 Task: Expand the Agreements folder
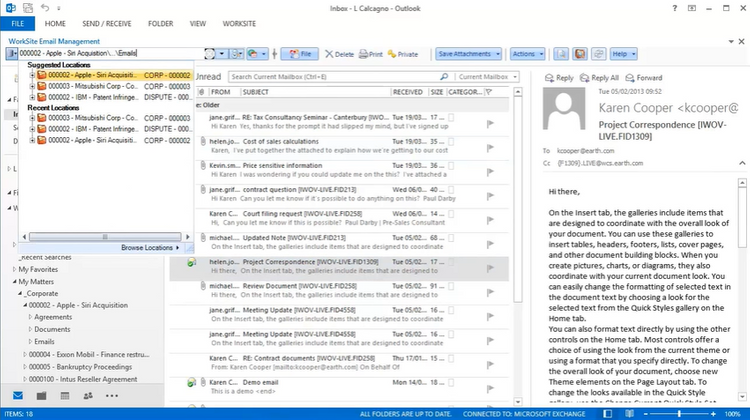30,317
